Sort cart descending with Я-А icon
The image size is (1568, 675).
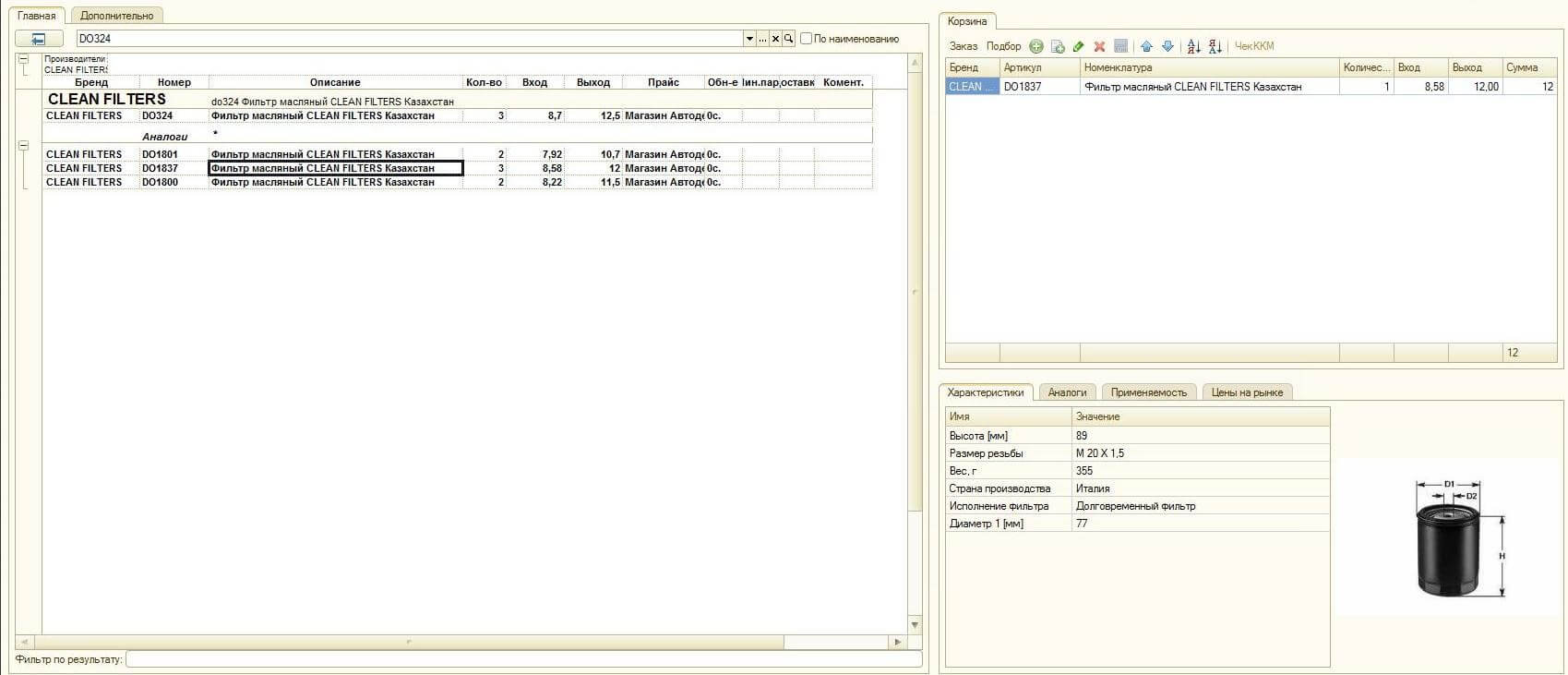pos(1215,46)
